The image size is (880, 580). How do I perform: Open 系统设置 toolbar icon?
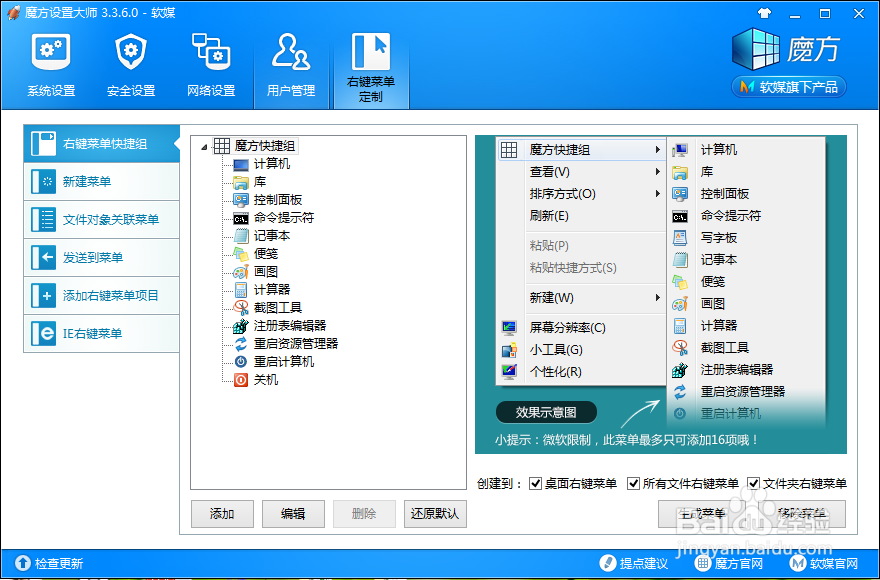(51, 66)
